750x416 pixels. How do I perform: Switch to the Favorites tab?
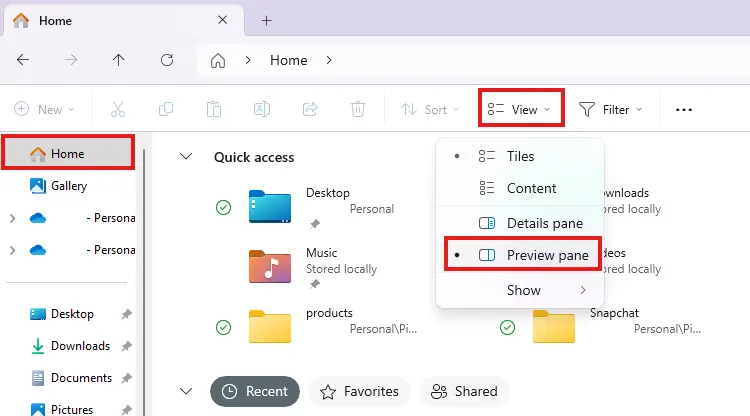(x=359, y=392)
